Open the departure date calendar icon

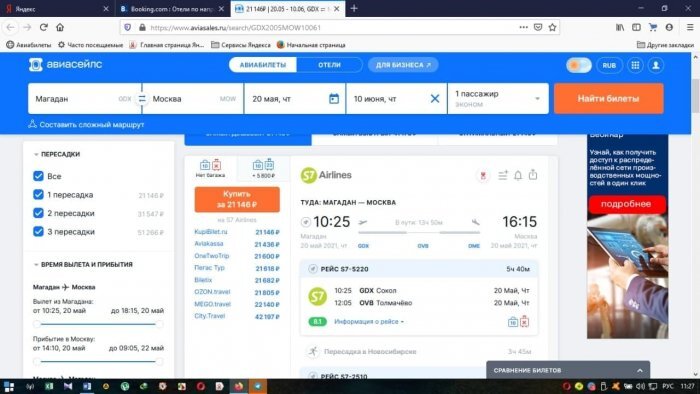click(x=334, y=99)
